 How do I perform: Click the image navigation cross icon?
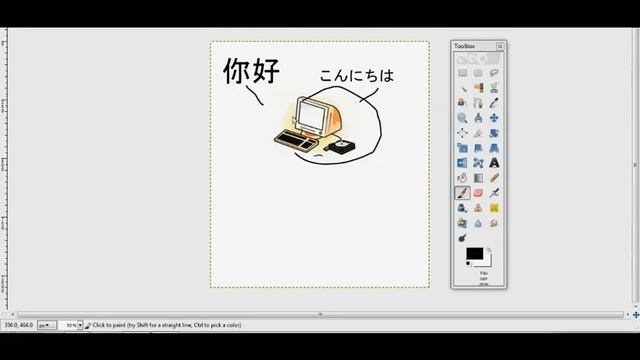[x=636, y=315]
